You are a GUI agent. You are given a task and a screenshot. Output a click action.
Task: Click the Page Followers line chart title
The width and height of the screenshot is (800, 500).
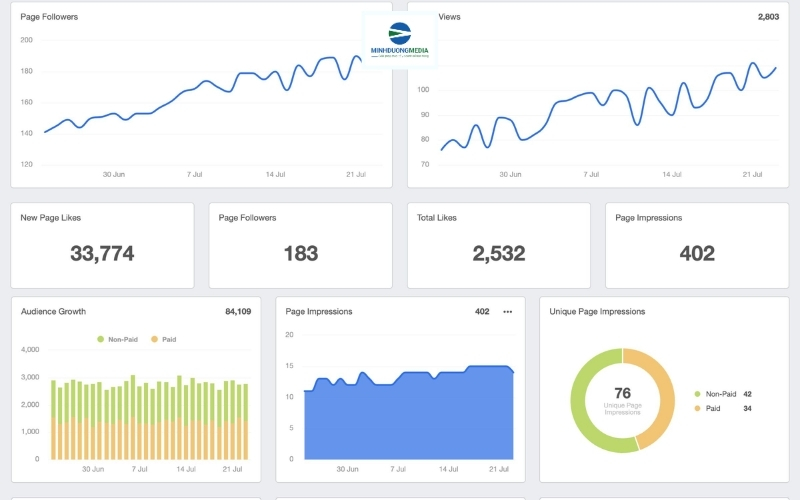[49, 17]
